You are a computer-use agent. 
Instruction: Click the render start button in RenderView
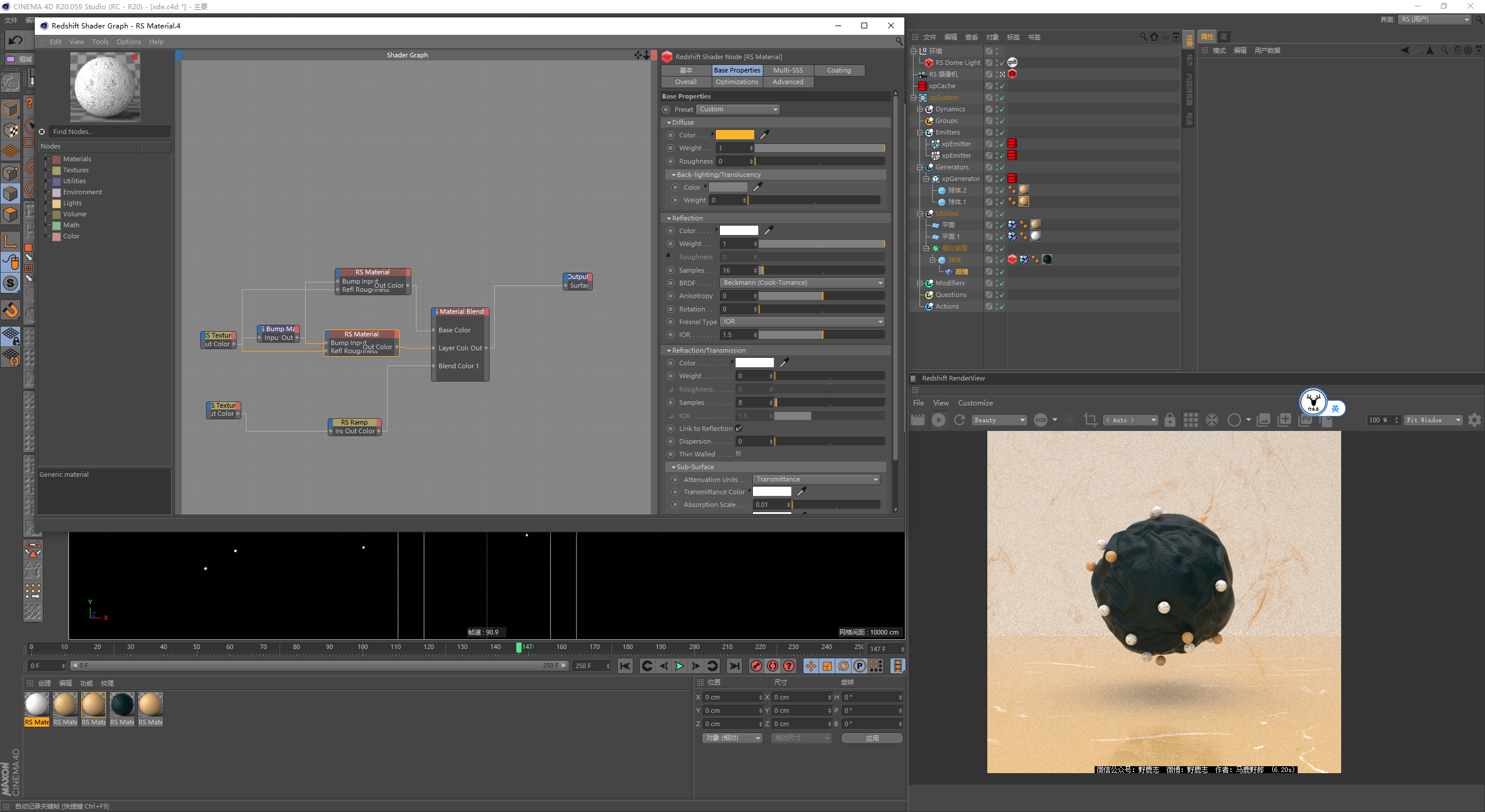938,420
